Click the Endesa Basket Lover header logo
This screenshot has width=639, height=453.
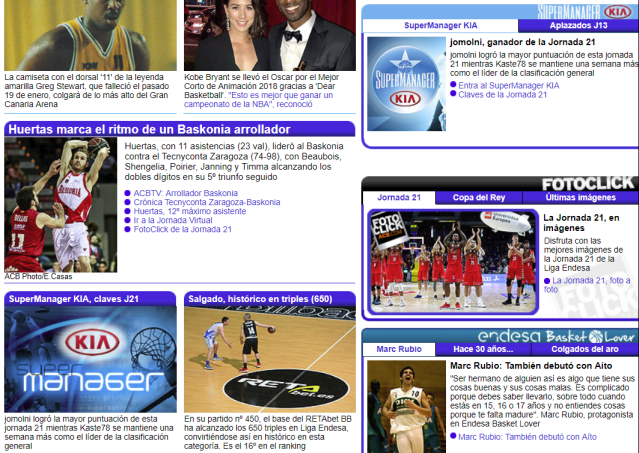(556, 336)
